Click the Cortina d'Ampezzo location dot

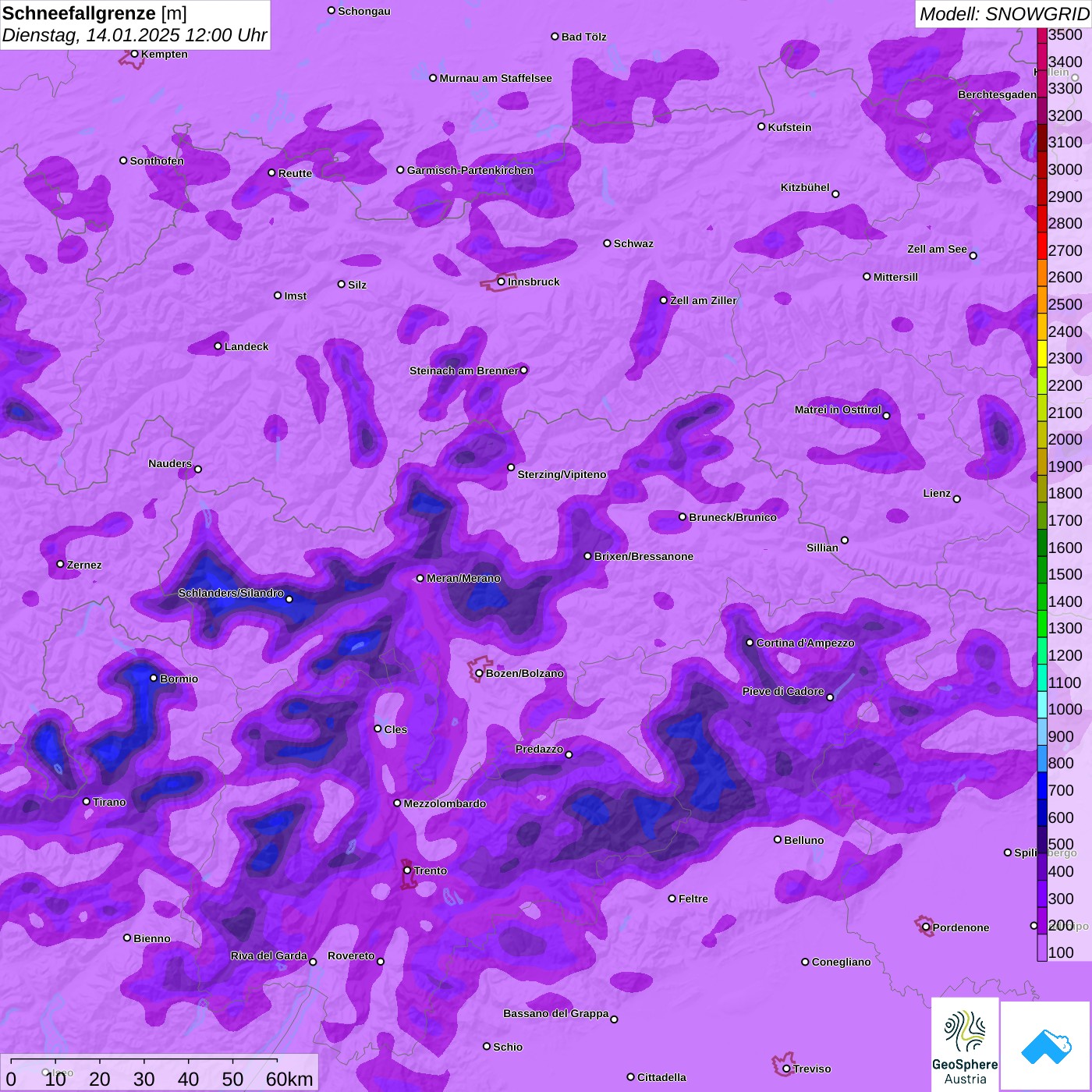[750, 643]
